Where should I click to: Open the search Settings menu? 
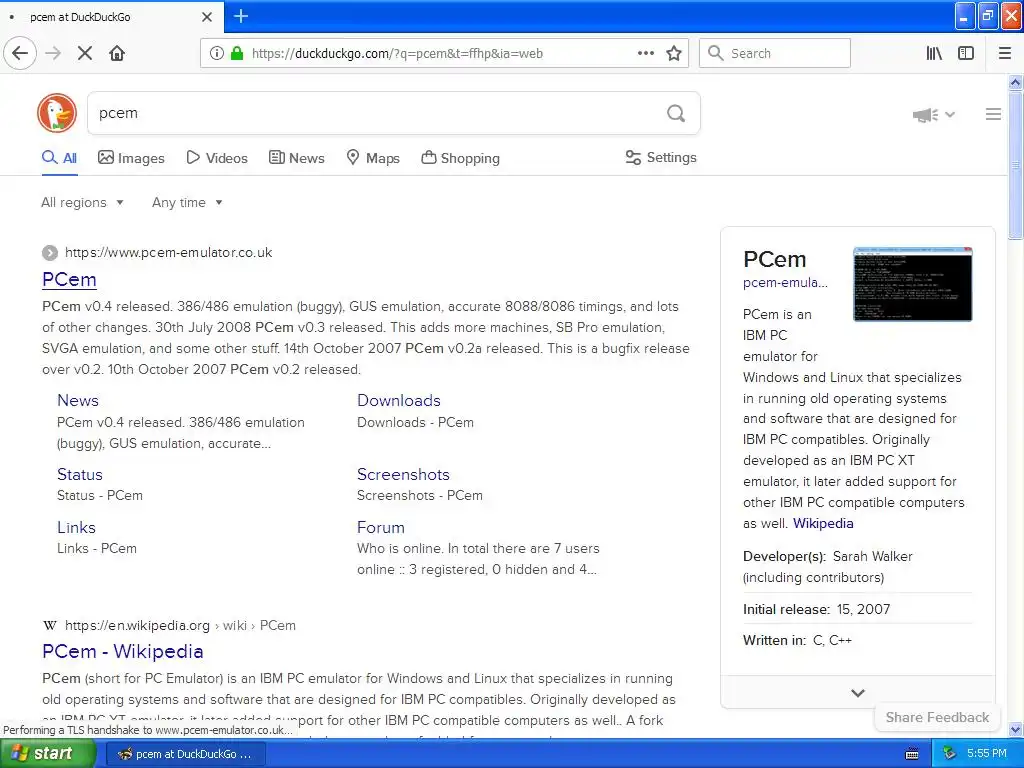(x=661, y=157)
